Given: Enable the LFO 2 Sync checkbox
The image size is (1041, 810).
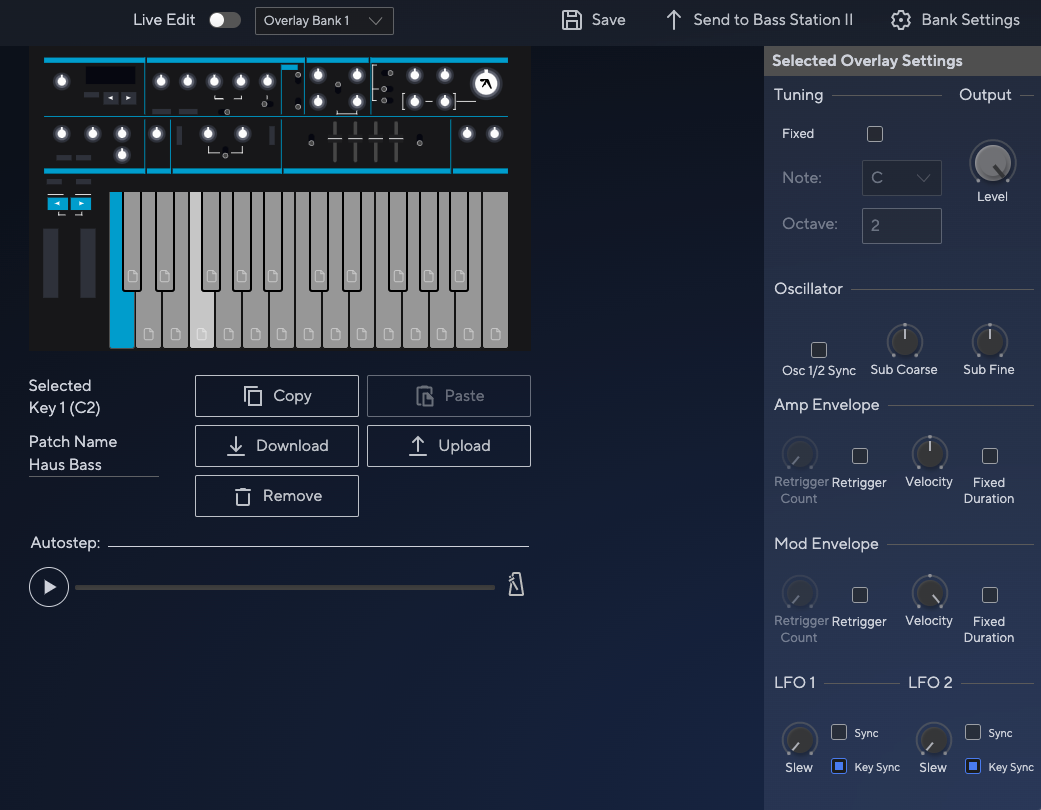Looking at the screenshot, I should coord(973,732).
